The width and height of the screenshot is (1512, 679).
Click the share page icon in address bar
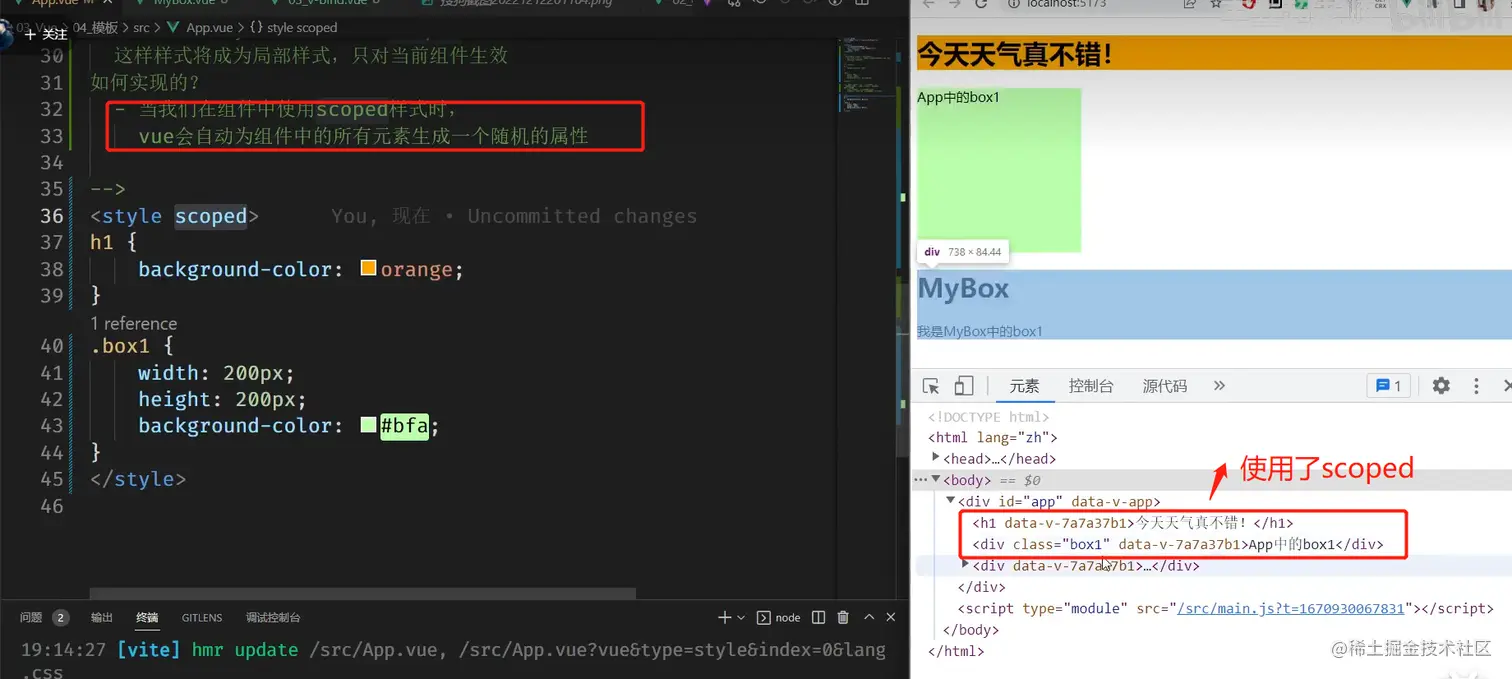(1190, 5)
